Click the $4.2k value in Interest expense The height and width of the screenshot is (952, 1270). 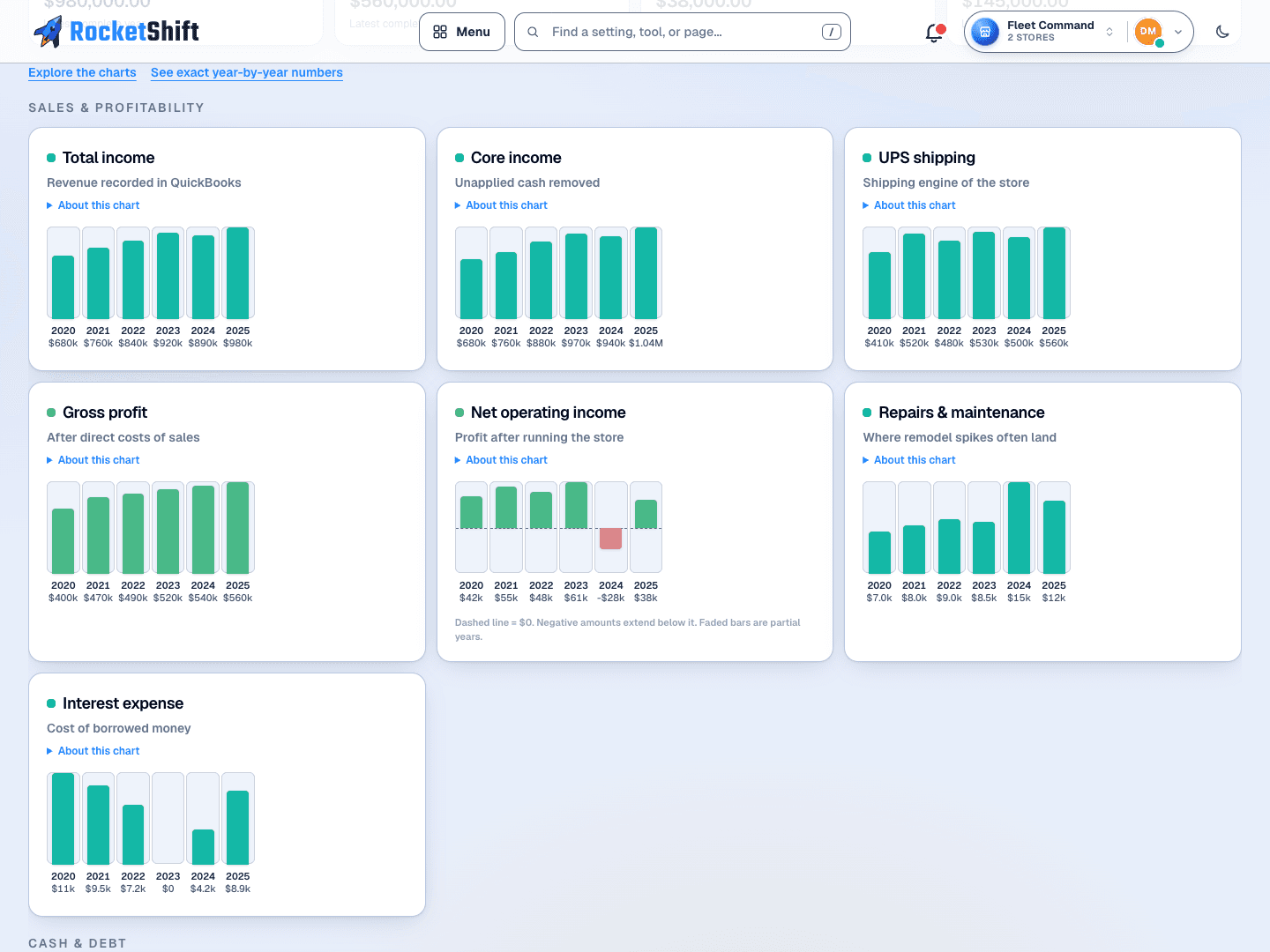pyautogui.click(x=203, y=889)
